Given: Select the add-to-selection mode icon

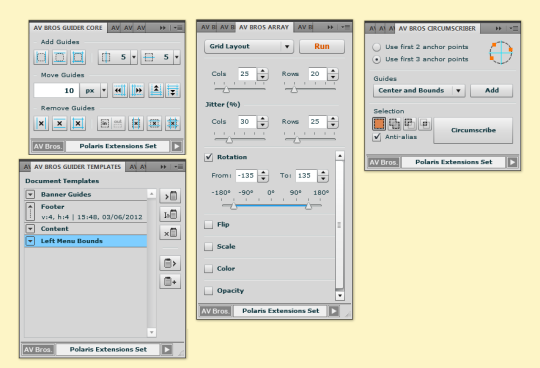Looking at the screenshot, I should click(394, 124).
